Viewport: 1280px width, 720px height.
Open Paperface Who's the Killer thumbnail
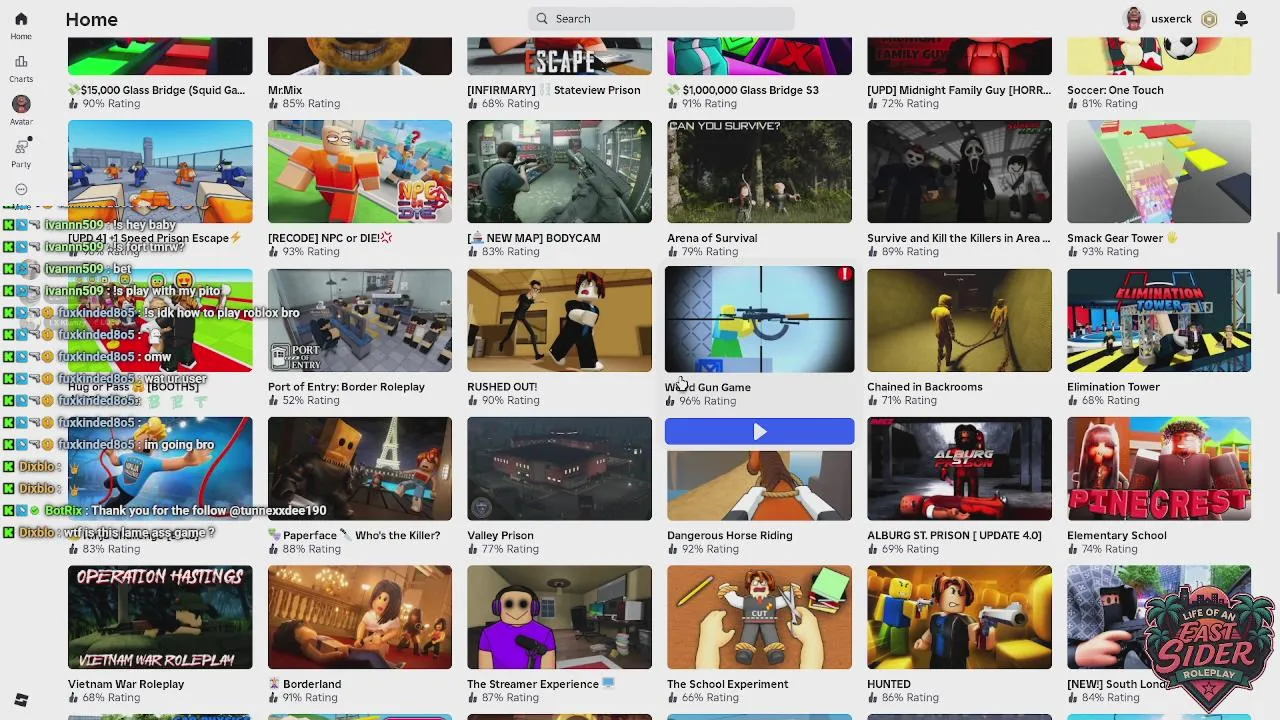click(360, 469)
